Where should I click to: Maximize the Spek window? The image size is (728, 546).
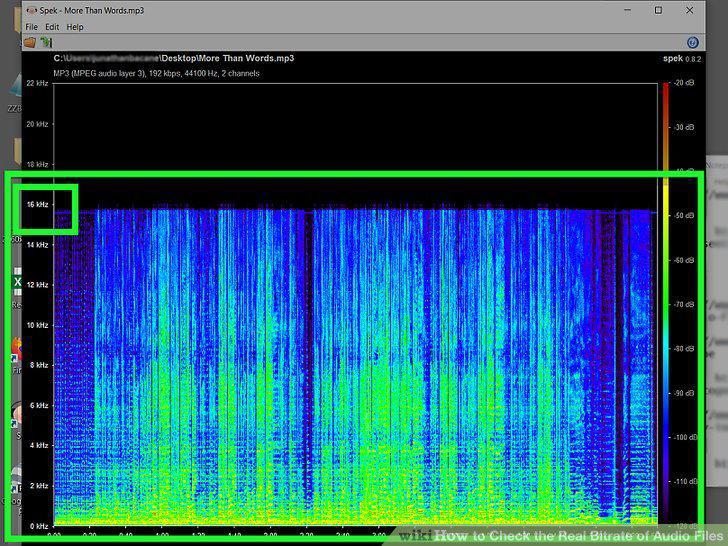pyautogui.click(x=658, y=10)
